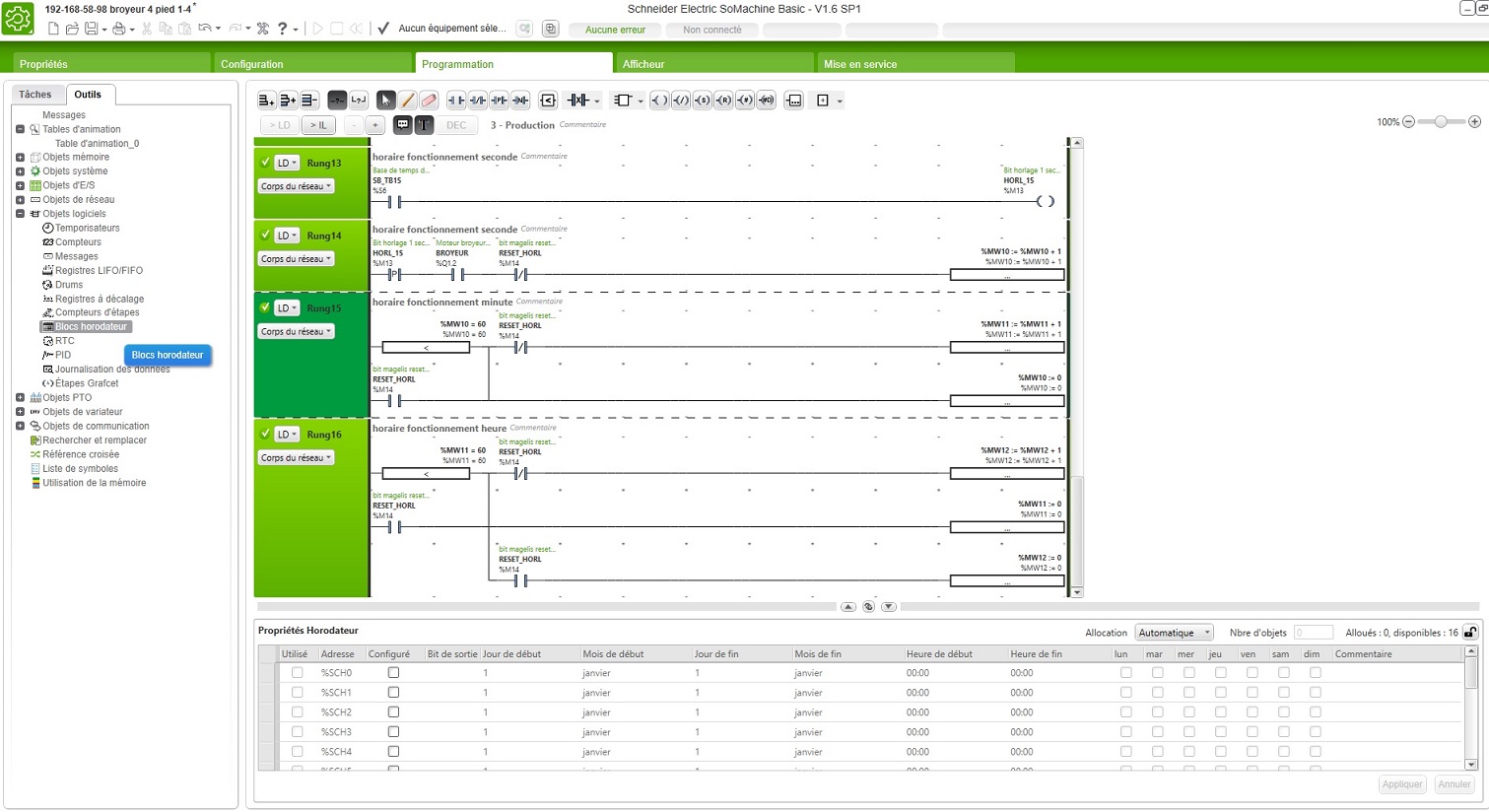Insert a set coil (S)
The image size is (1489, 812).
pos(702,101)
